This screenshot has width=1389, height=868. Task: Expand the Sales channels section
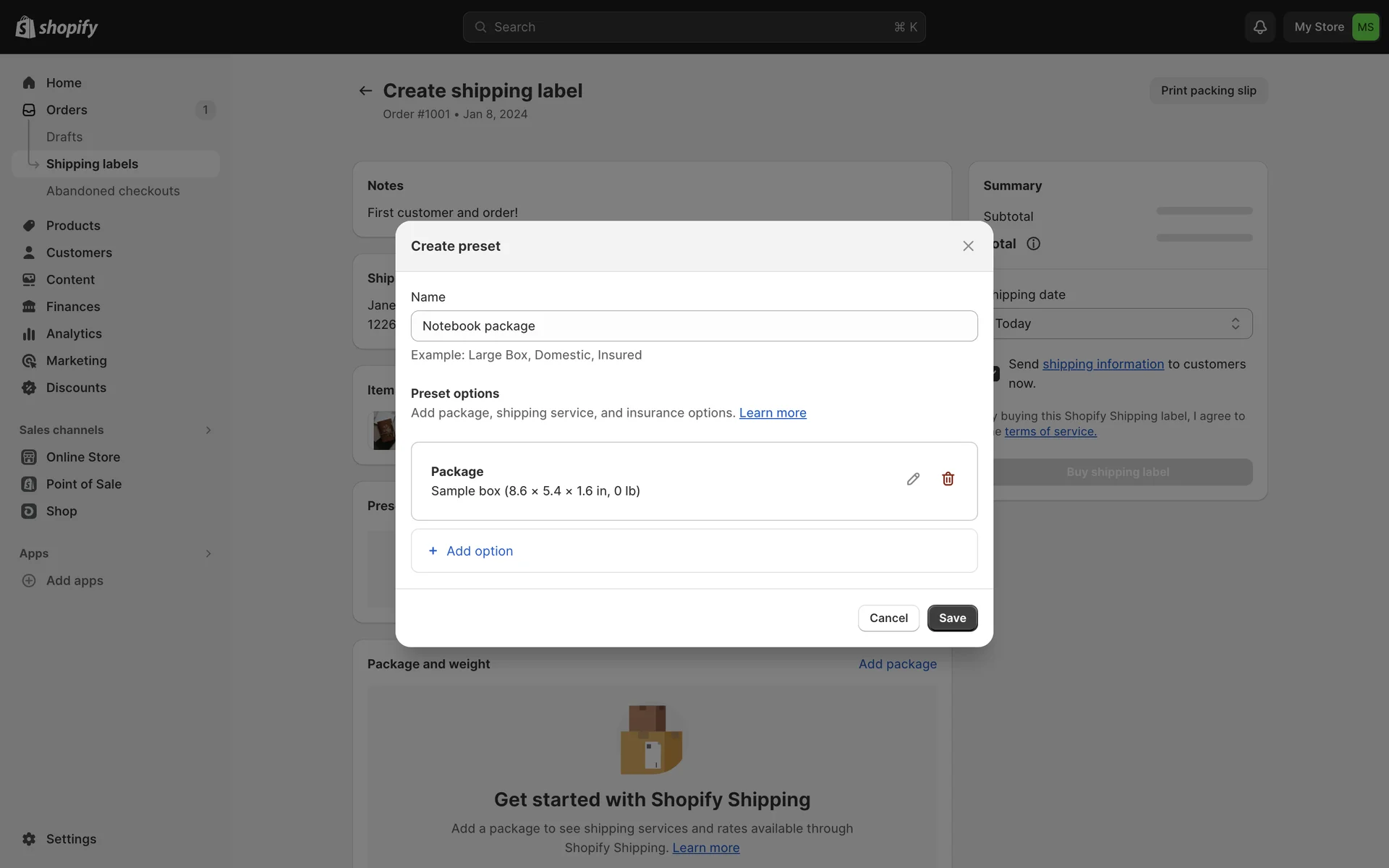(x=208, y=430)
